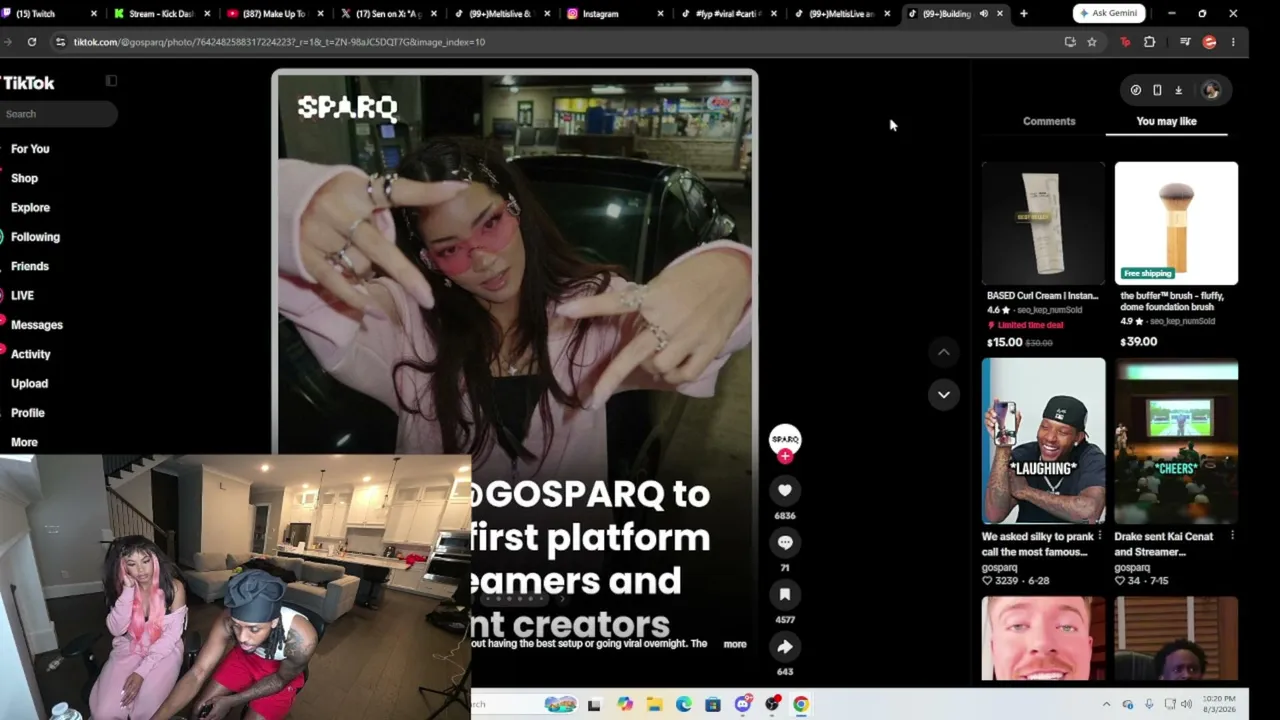The height and width of the screenshot is (720, 1280).
Task: Switch to the Sen on X browser tab
Action: click(x=386, y=14)
